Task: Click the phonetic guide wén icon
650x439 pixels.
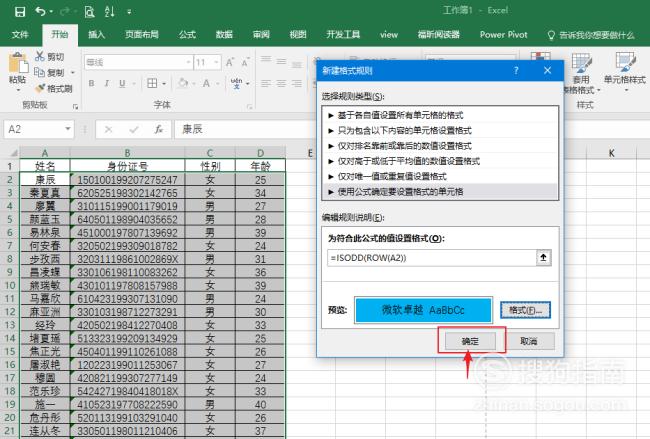Action: click(236, 83)
